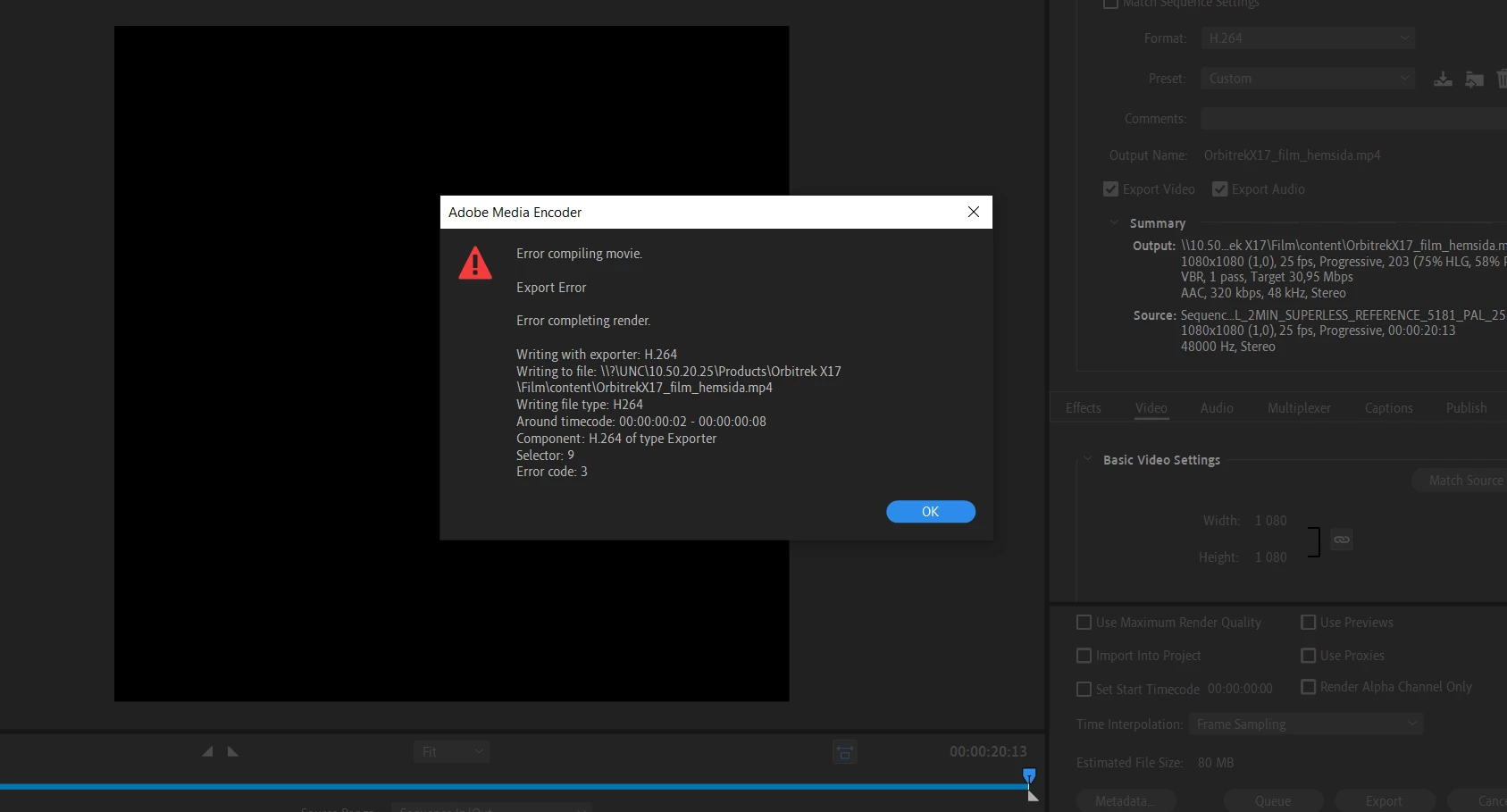
Task: Enable the Import Into Project checkbox
Action: click(x=1084, y=656)
